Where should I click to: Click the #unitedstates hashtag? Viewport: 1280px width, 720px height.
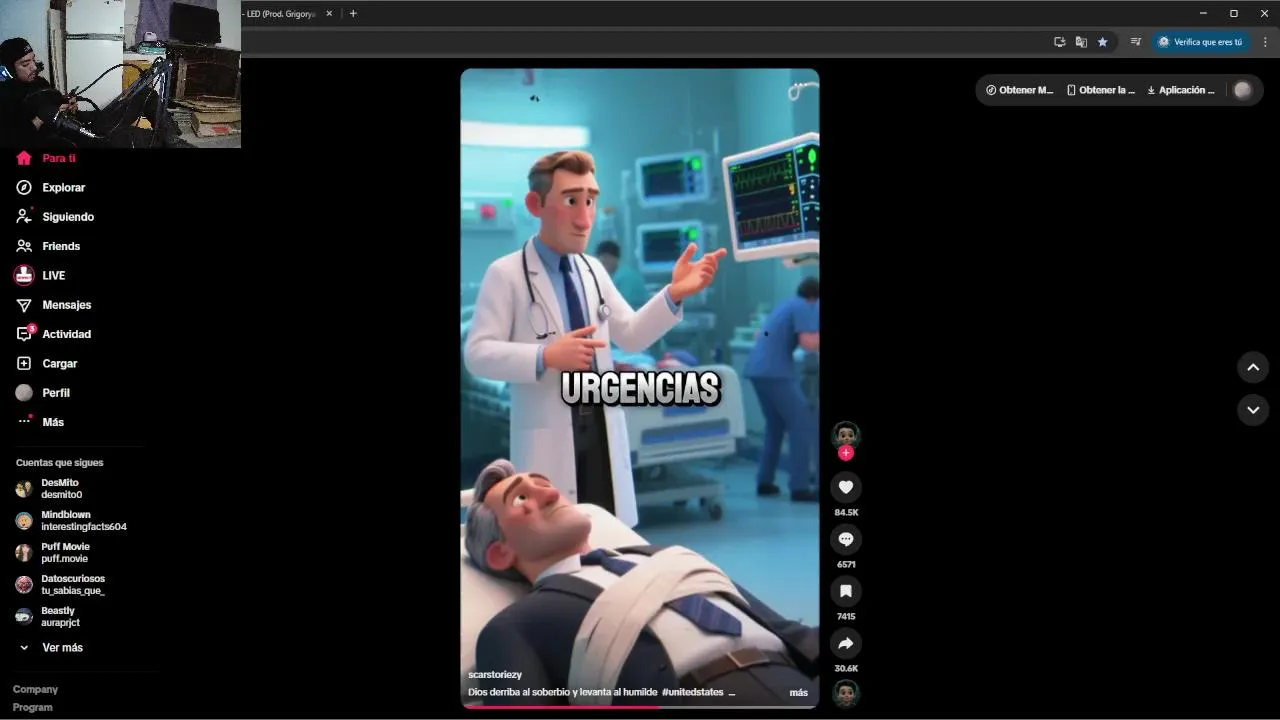click(692, 692)
